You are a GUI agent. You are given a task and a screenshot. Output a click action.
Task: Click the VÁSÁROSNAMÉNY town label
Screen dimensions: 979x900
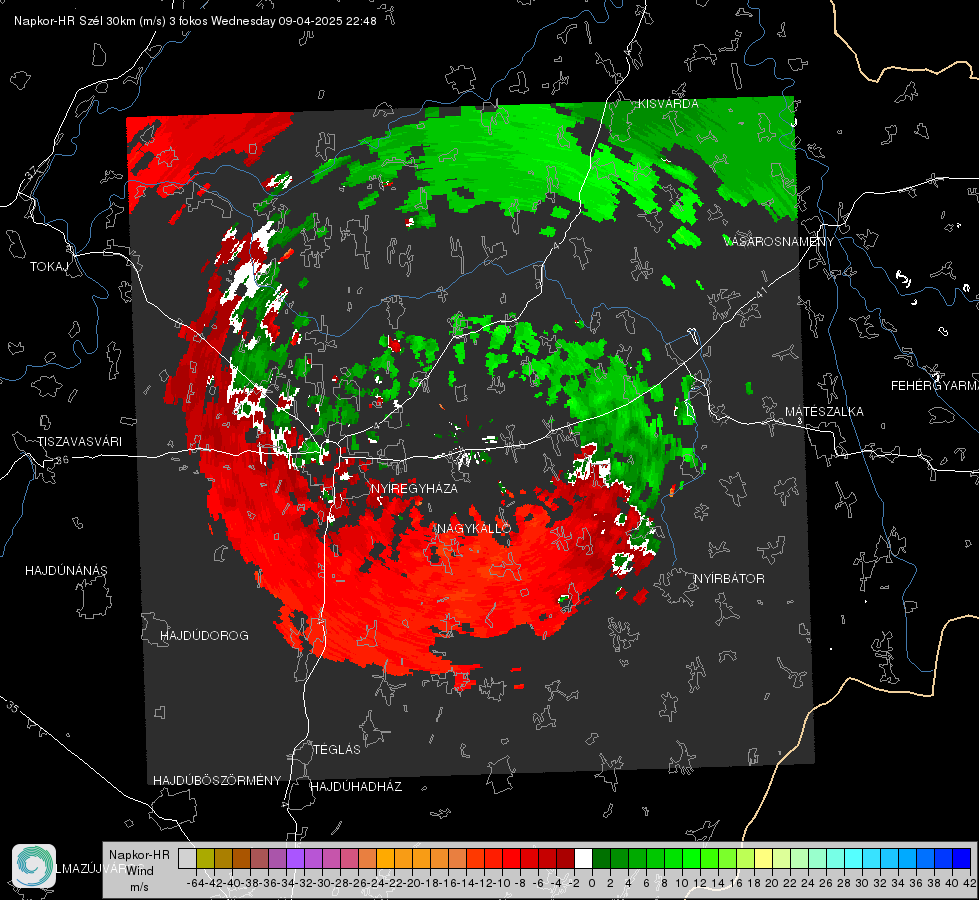tap(779, 241)
